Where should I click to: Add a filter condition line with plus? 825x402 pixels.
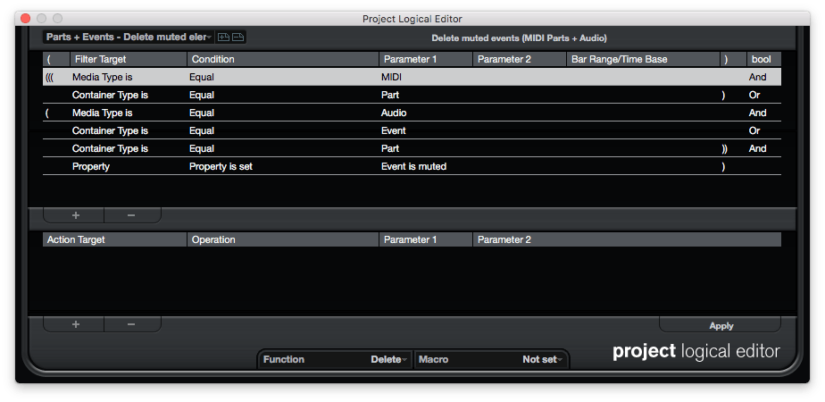click(75, 215)
